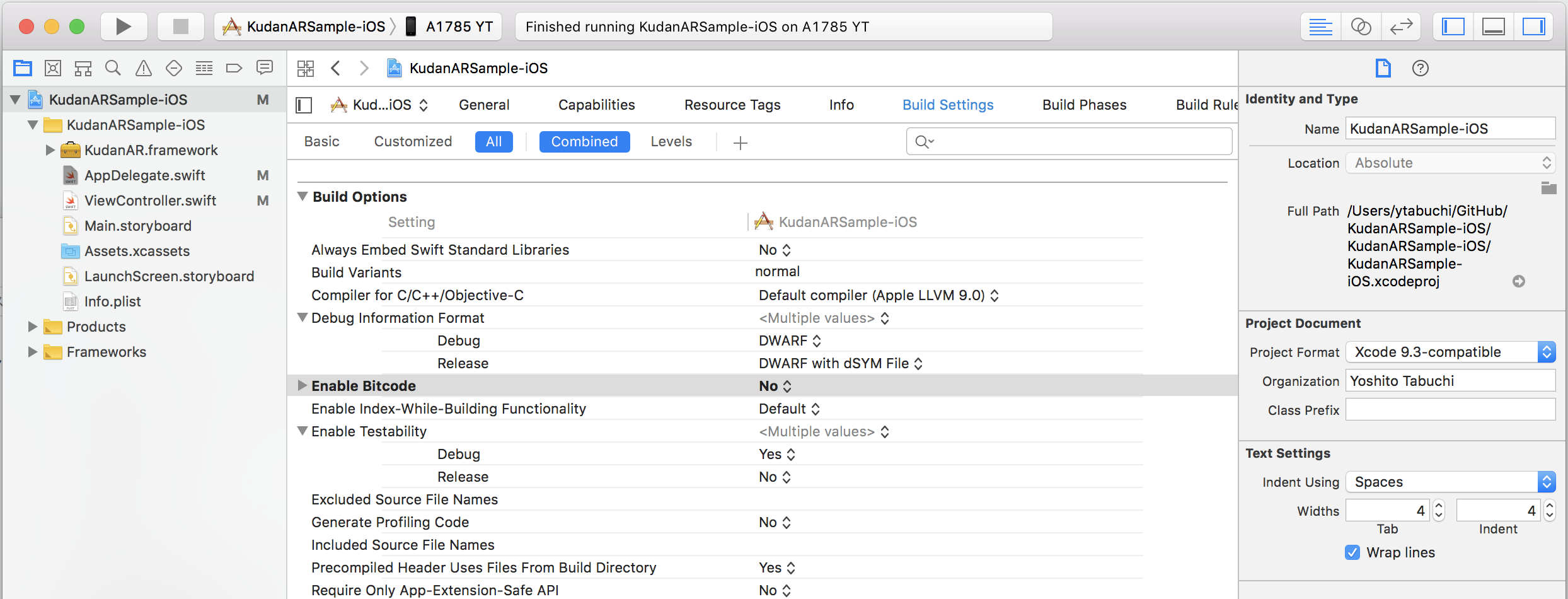Toggle the Utilities pane visibility
The image size is (1568, 599).
pos(1534,26)
